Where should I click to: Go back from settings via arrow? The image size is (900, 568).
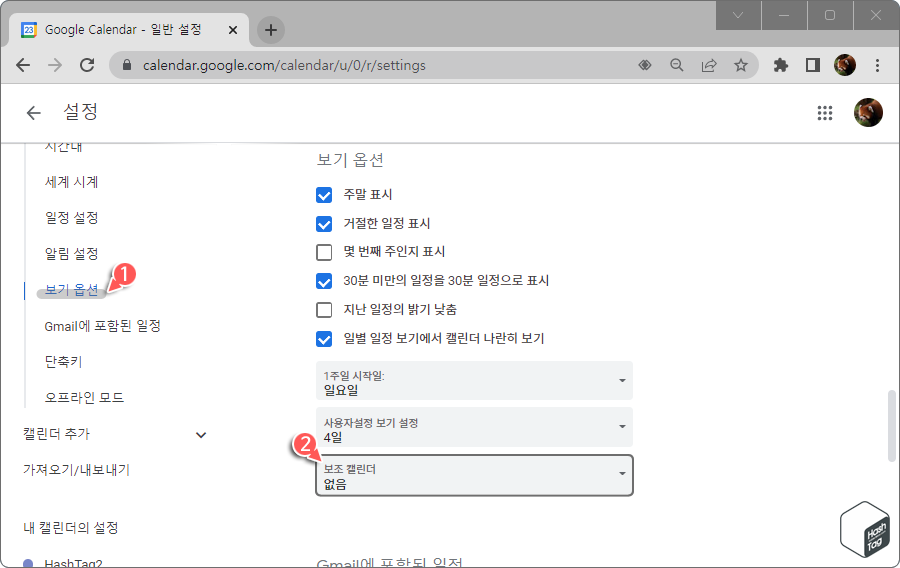pos(33,112)
